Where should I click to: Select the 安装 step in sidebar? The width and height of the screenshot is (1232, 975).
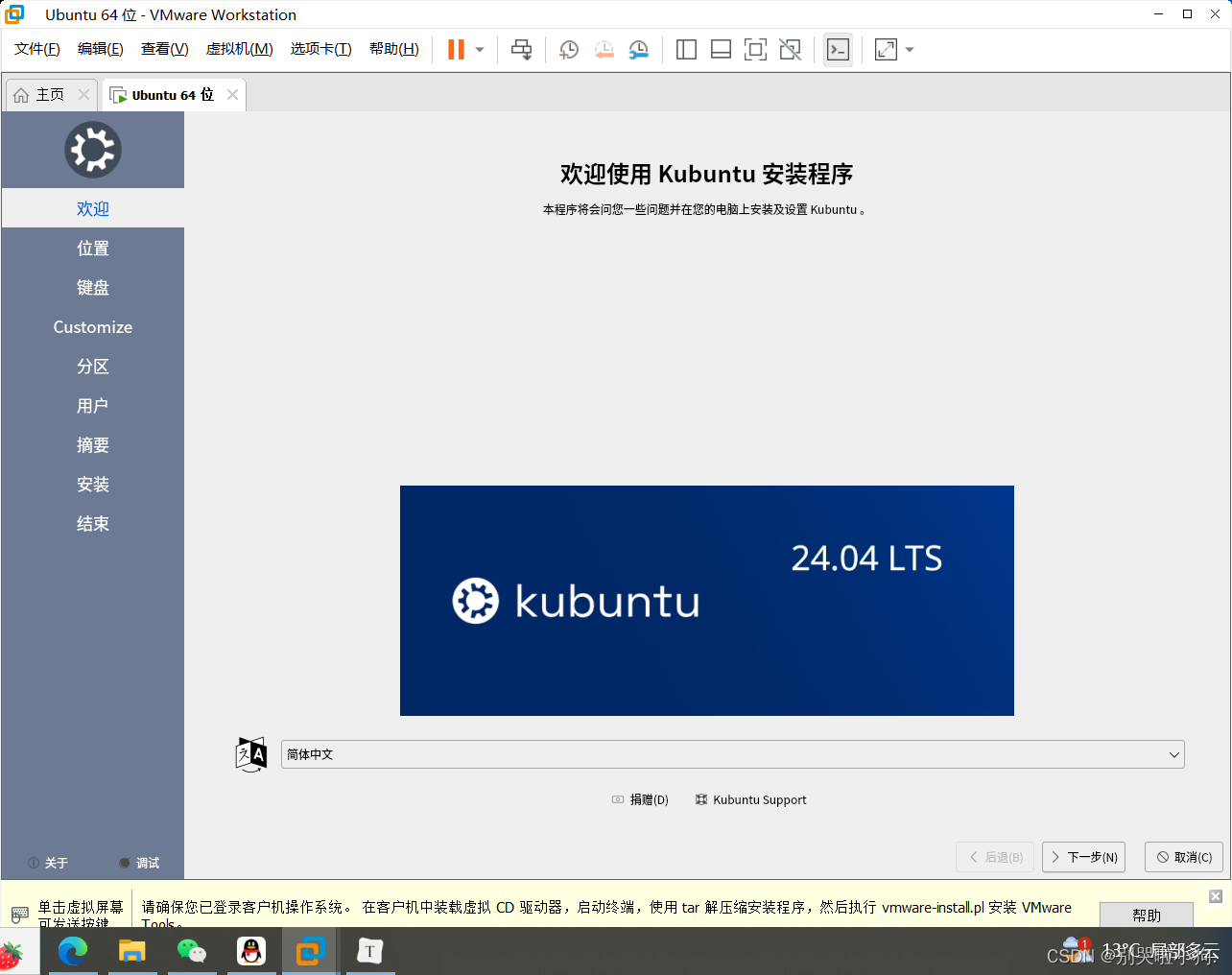tap(93, 484)
